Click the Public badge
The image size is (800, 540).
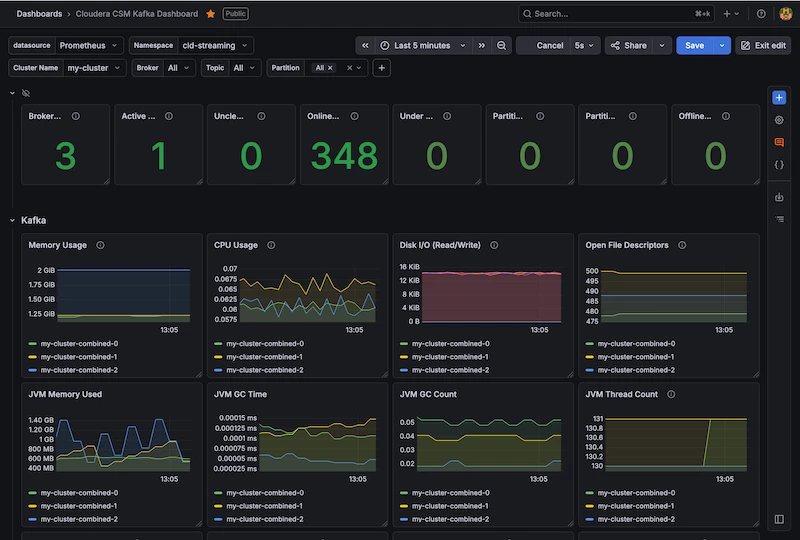point(235,14)
